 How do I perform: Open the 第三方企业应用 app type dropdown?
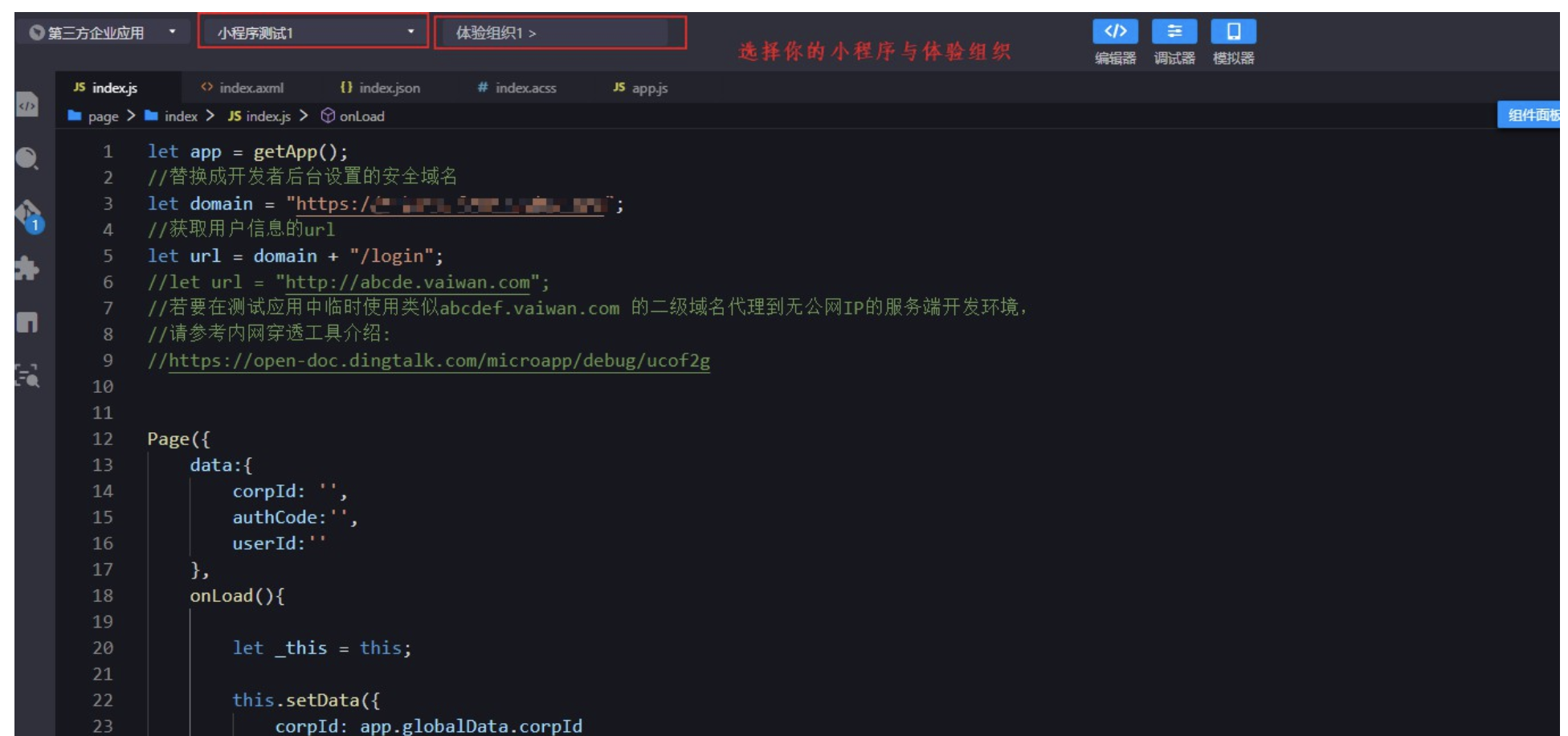[103, 33]
